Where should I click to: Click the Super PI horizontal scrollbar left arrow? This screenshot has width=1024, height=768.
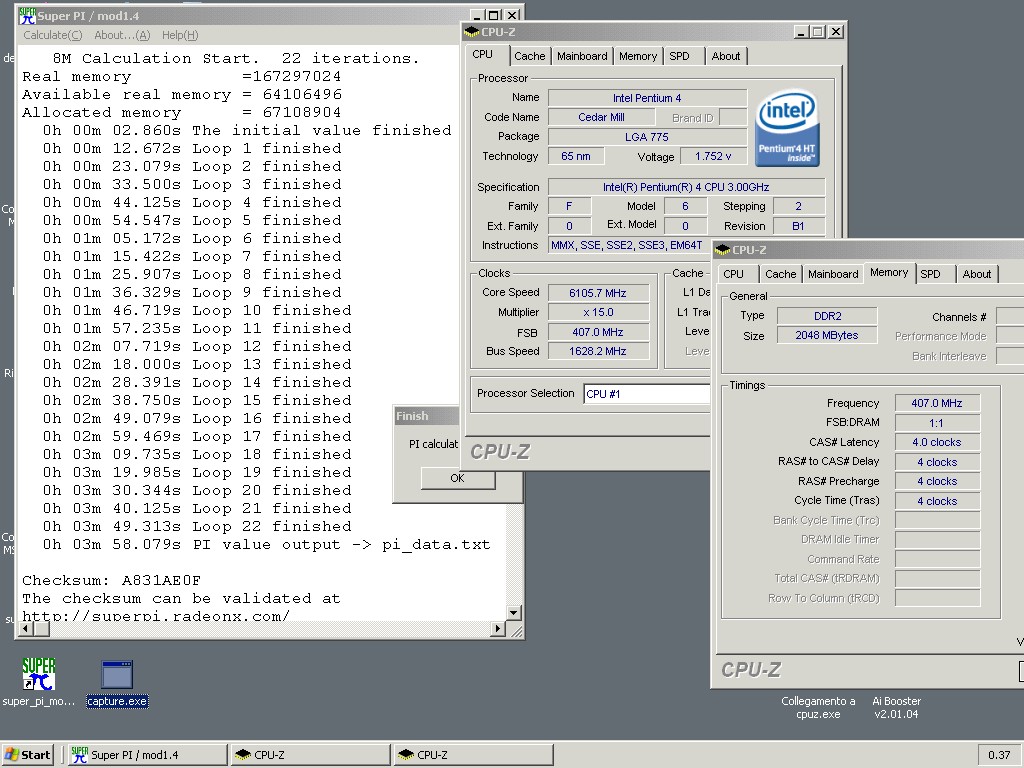coord(27,629)
